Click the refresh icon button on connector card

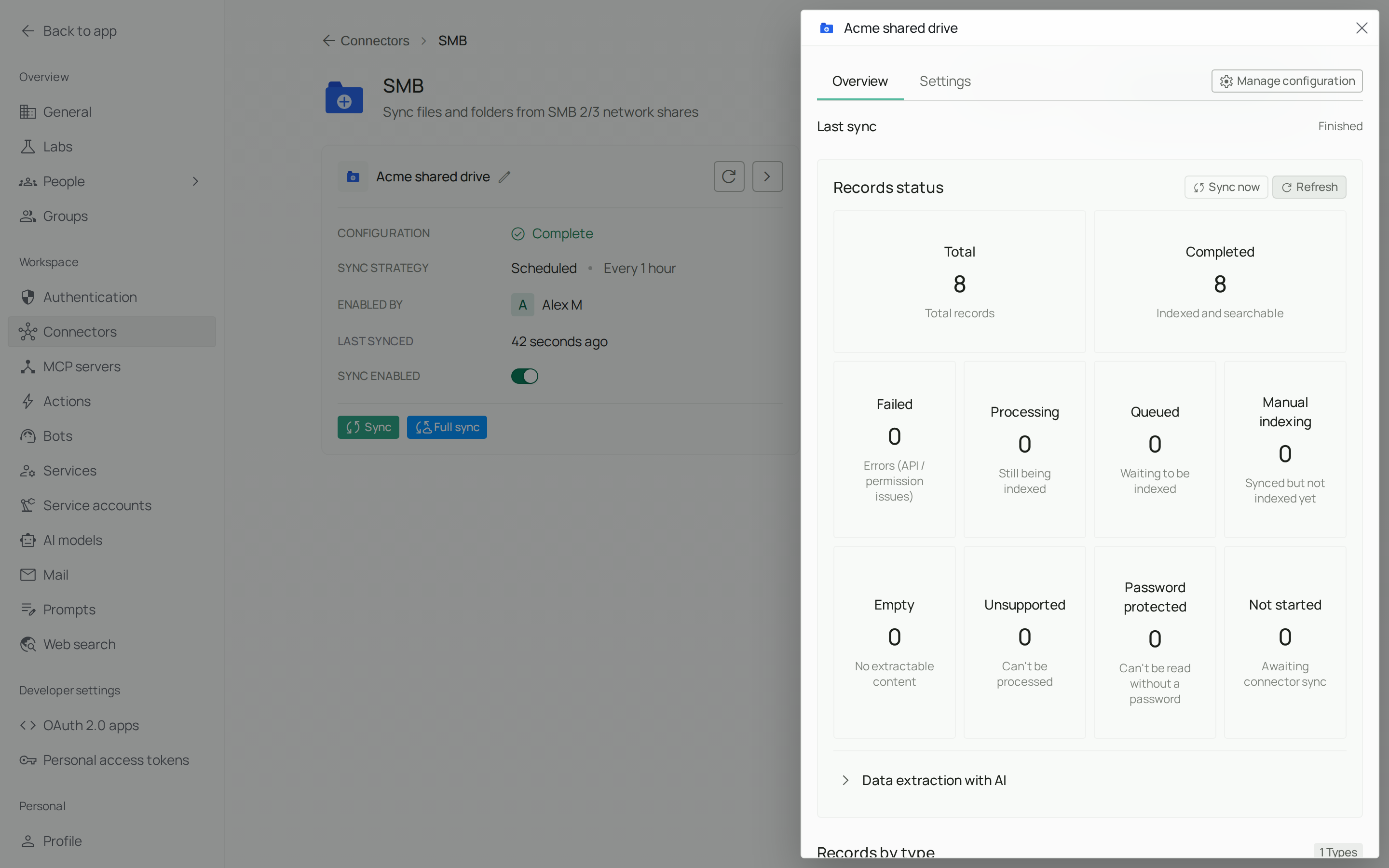(x=729, y=176)
